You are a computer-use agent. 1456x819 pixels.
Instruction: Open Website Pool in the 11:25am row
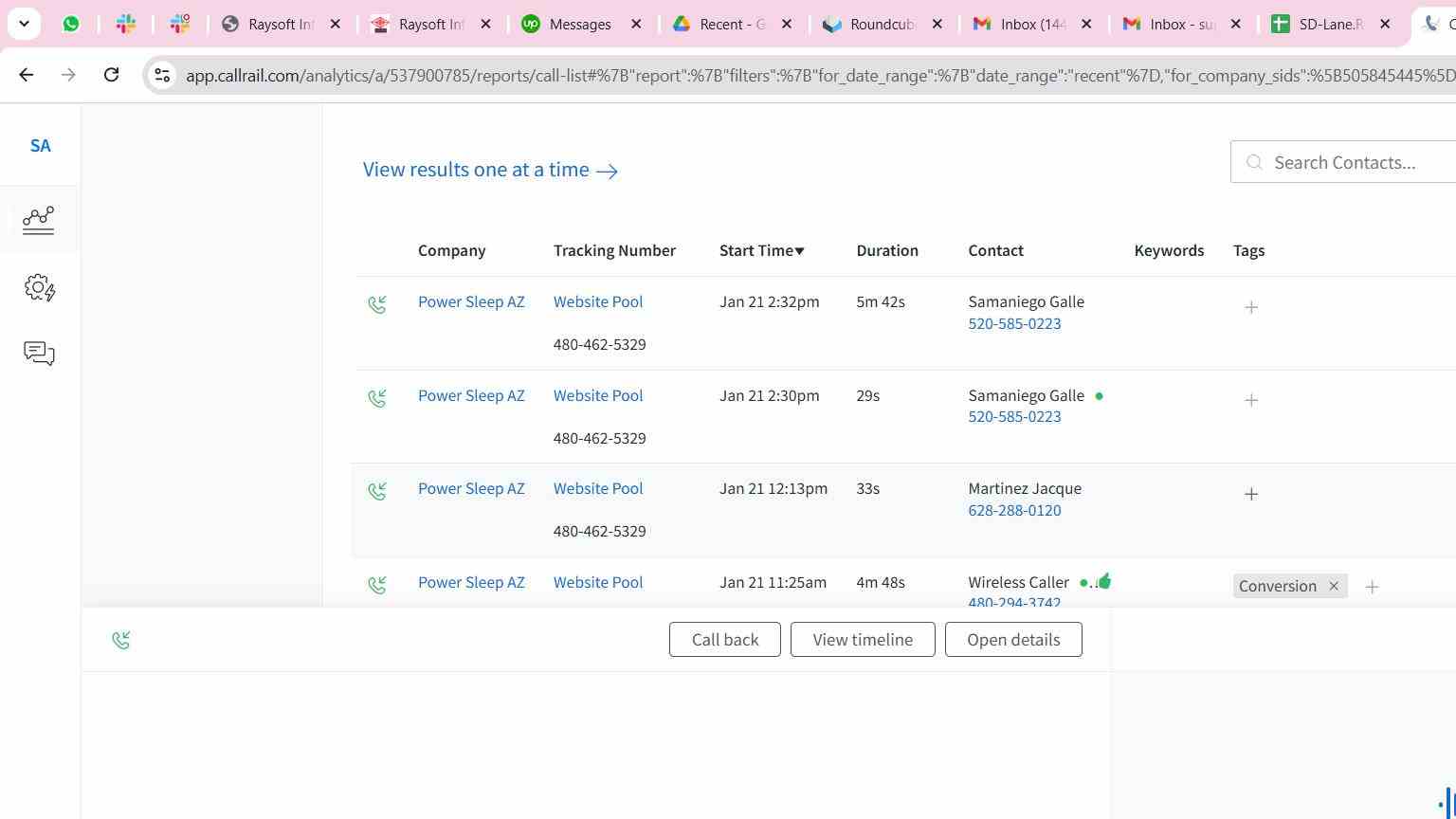click(x=598, y=582)
